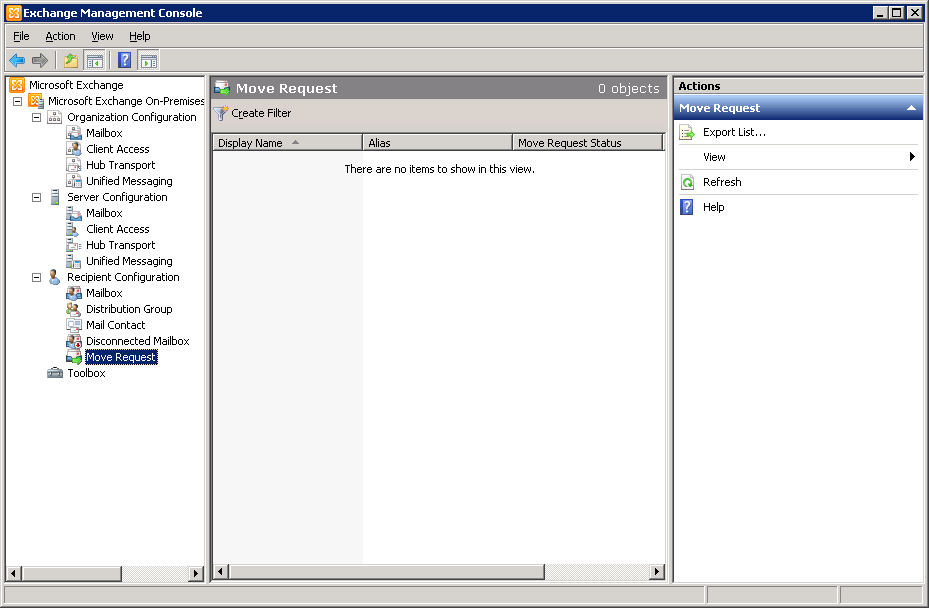The width and height of the screenshot is (929, 608).
Task: Click Client Access icon under Server Configuration
Action: (x=73, y=229)
